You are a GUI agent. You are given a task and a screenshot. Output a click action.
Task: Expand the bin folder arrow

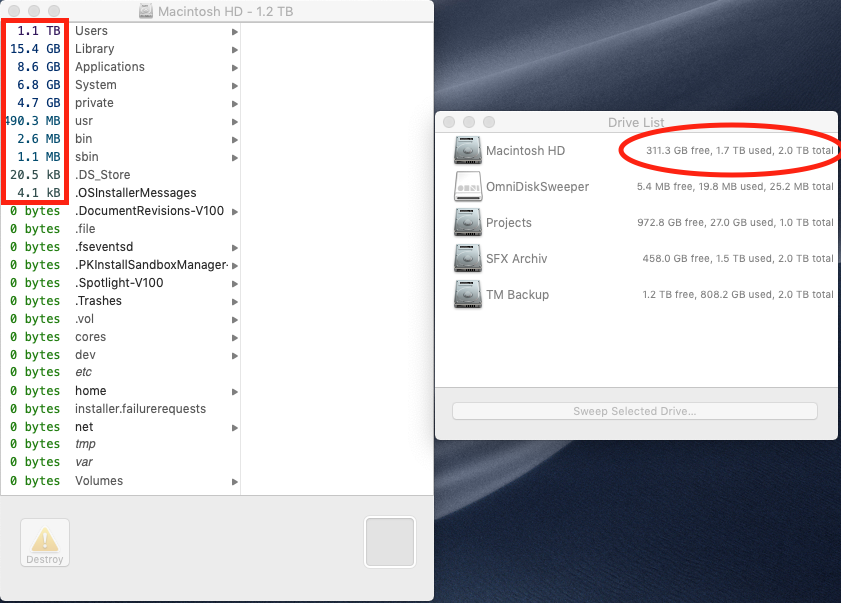click(234, 139)
